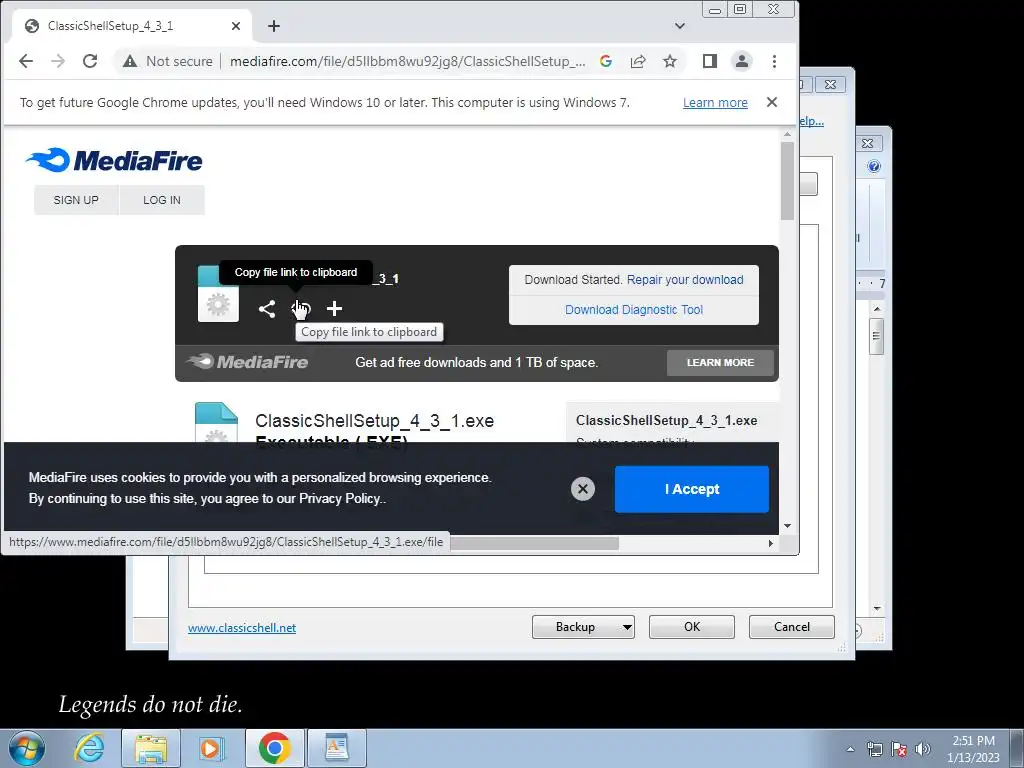Click the help question mark icon in rear window

[x=874, y=167]
